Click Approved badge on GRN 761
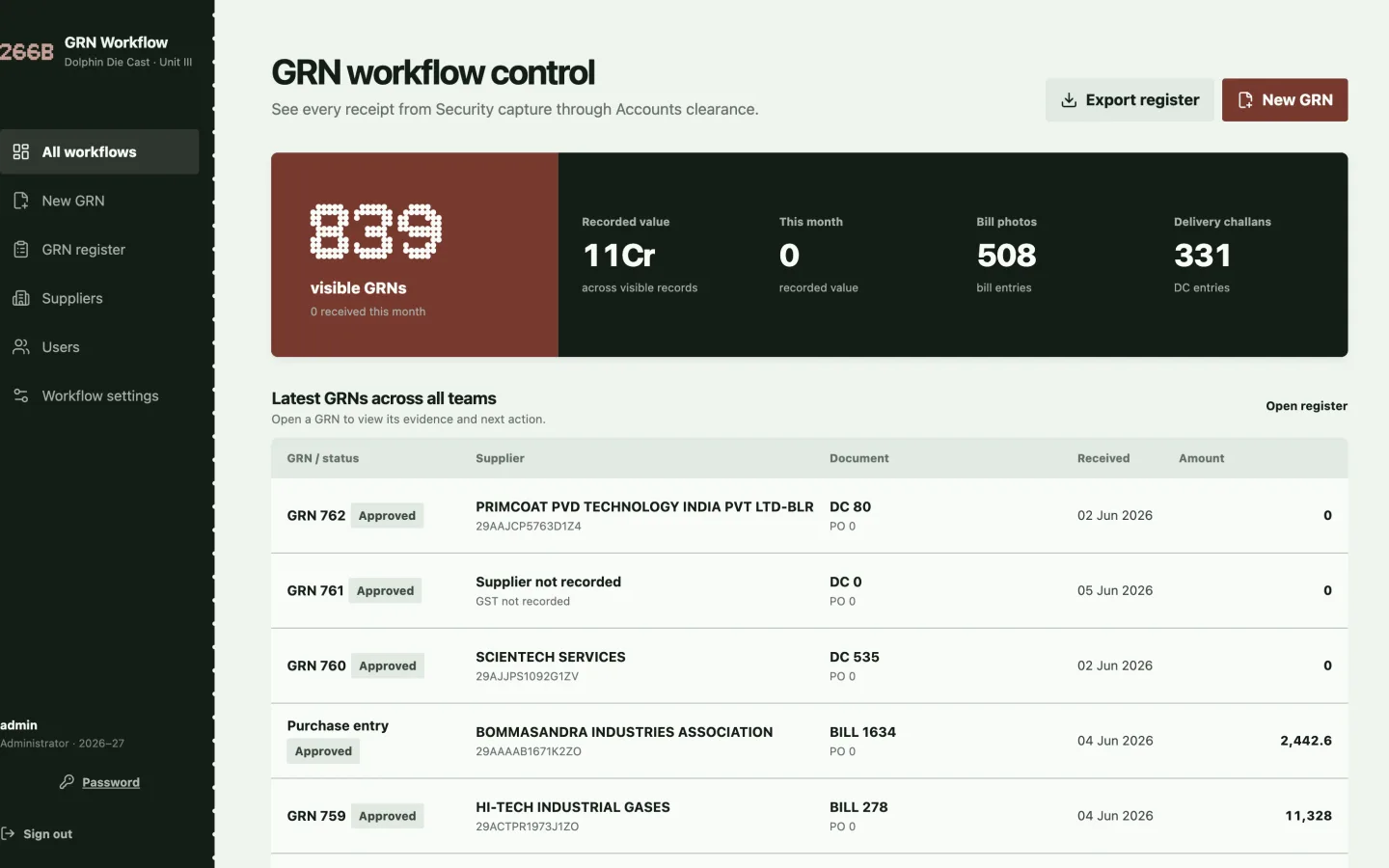Screen dimensions: 1389x868 point(385,591)
